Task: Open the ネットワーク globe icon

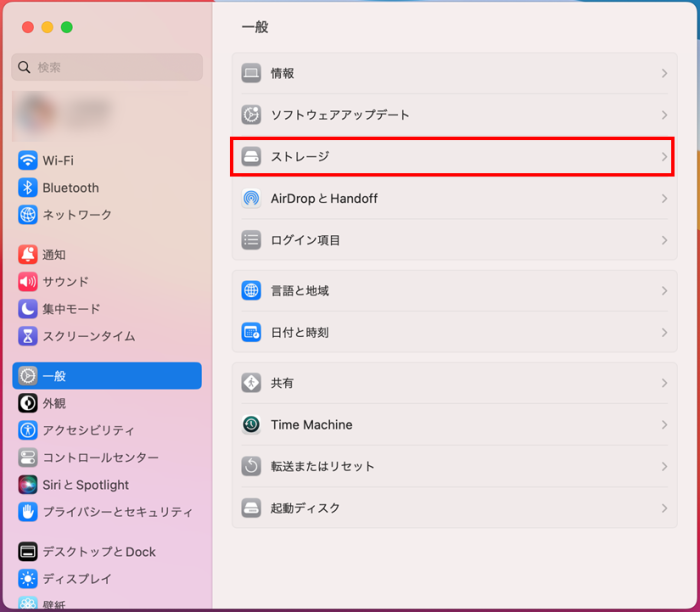Action: (28, 215)
